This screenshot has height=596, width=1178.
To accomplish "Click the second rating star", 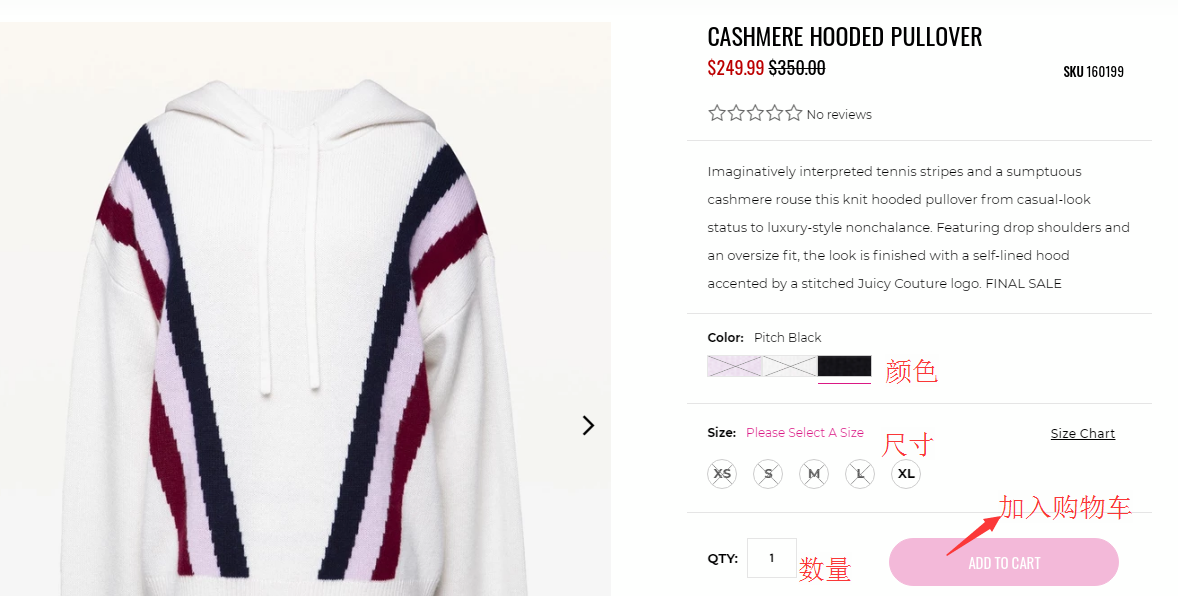I will point(736,113).
